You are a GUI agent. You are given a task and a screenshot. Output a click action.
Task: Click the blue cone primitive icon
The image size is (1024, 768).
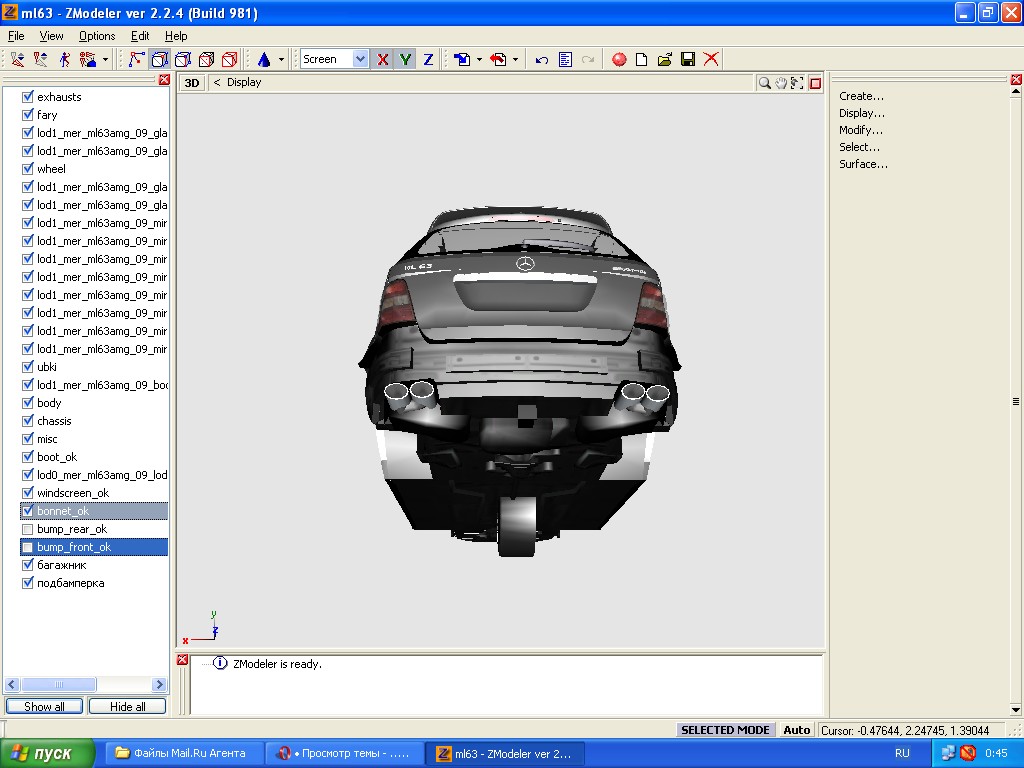click(264, 59)
